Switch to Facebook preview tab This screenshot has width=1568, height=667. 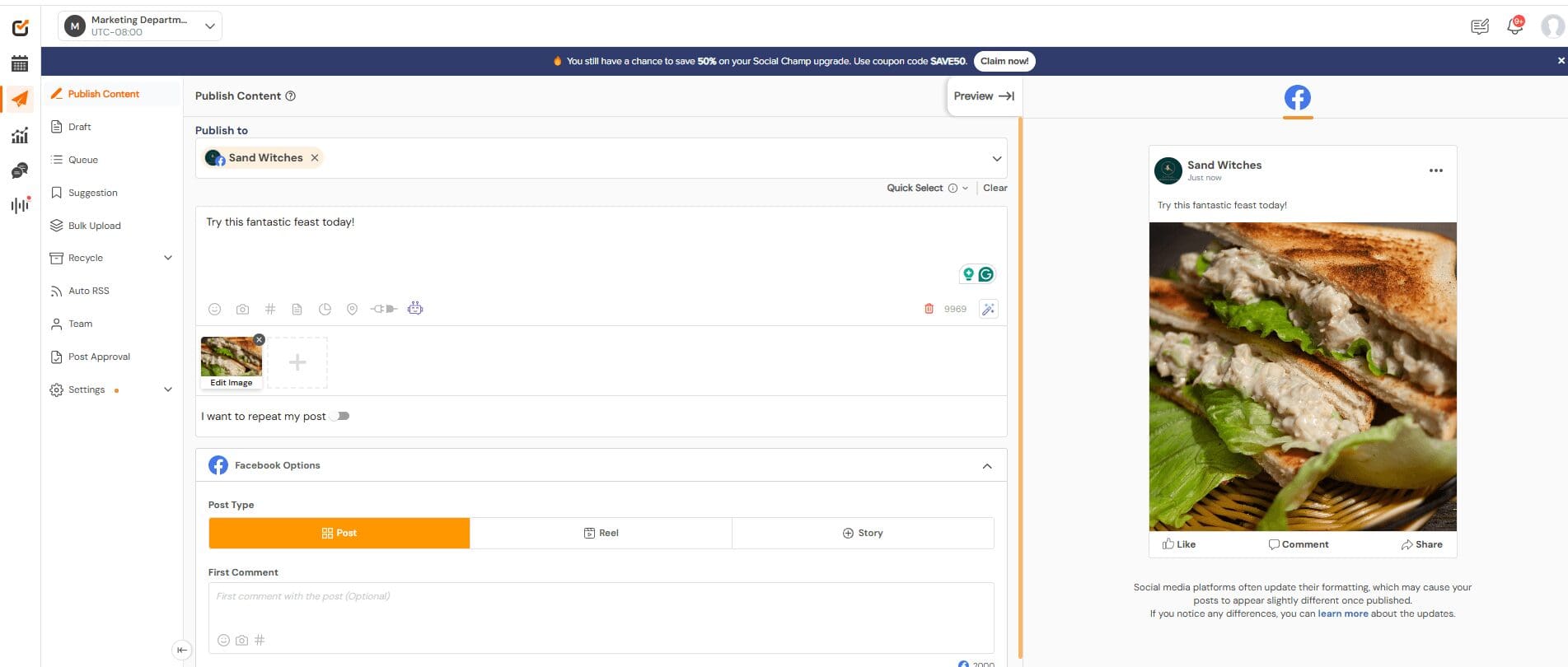click(1298, 98)
